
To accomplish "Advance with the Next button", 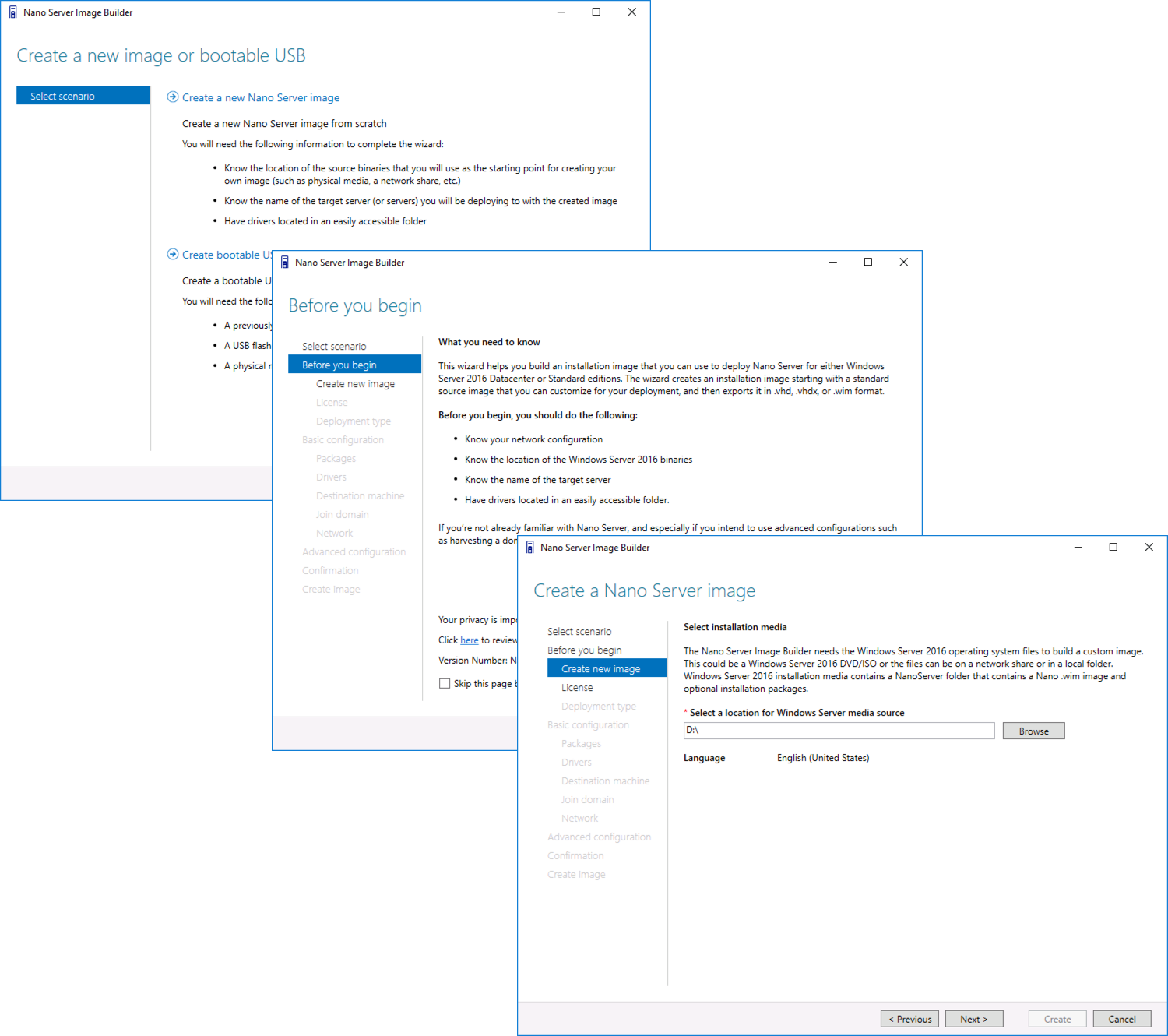I will [974, 1019].
